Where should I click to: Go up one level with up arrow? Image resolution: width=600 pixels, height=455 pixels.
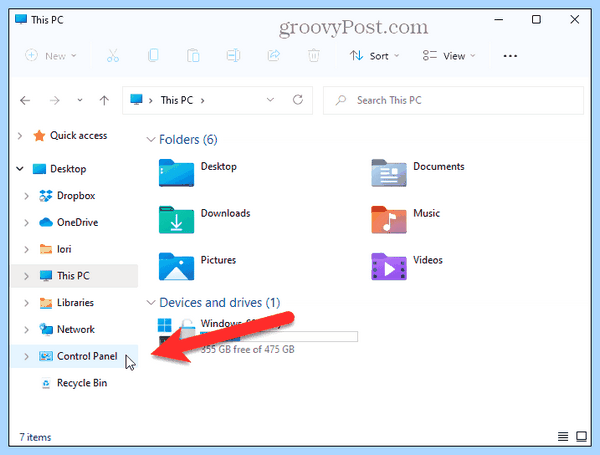[x=104, y=101]
